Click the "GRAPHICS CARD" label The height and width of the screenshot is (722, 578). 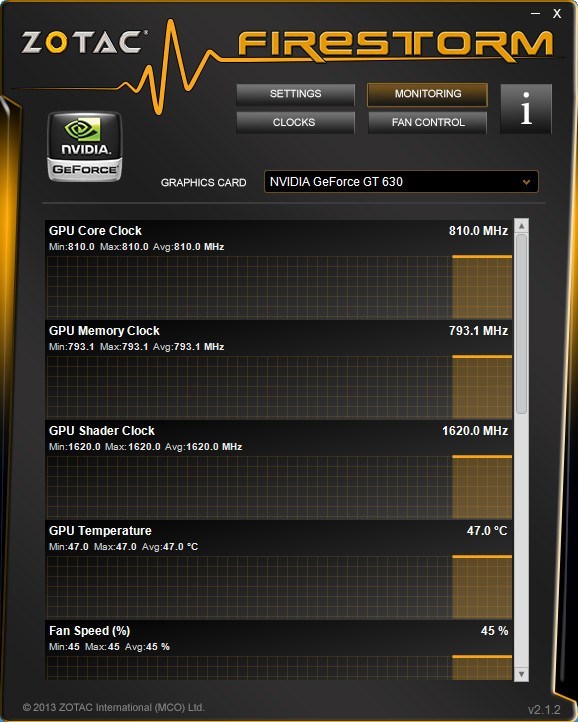[x=203, y=183]
